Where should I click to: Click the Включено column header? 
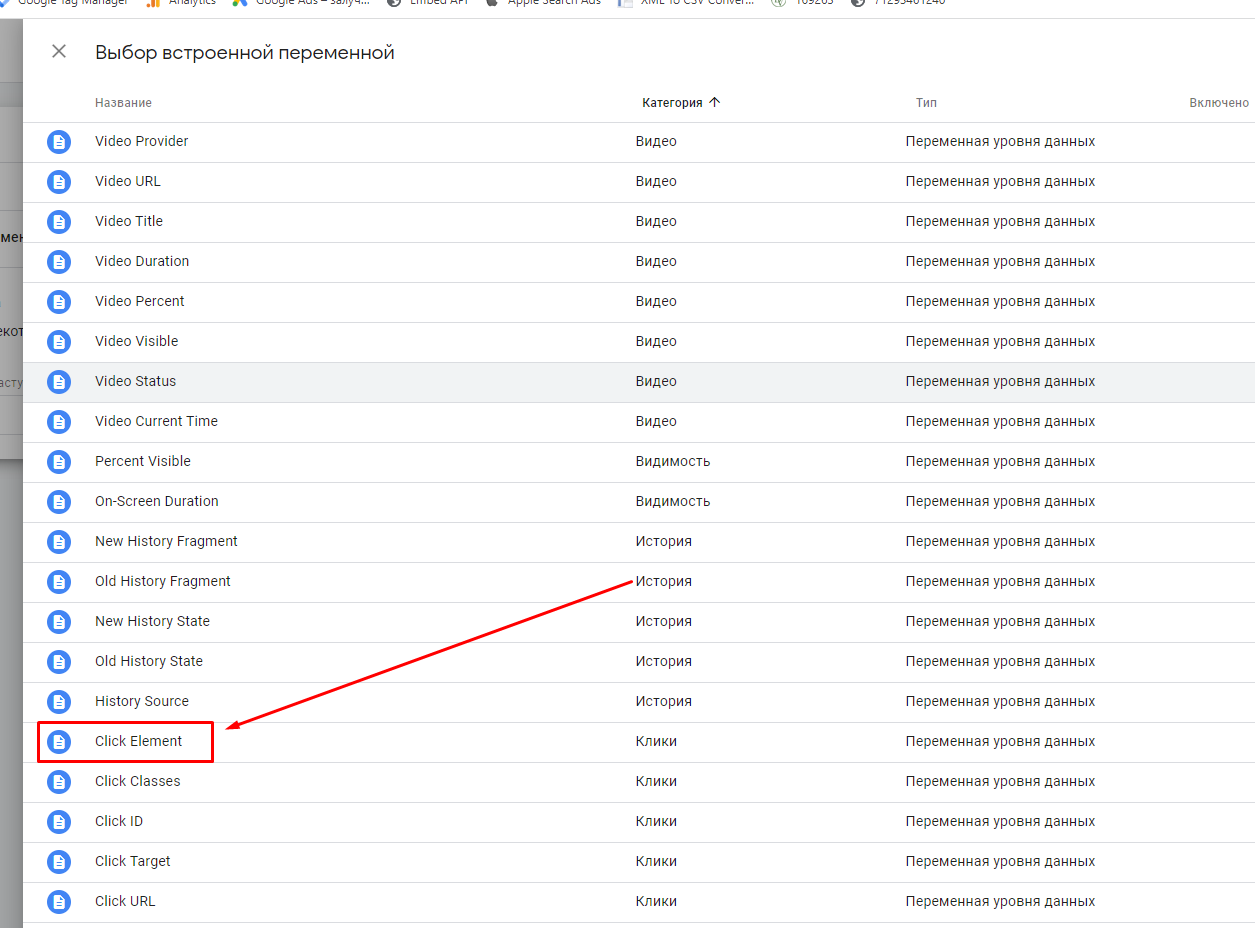click(1218, 103)
